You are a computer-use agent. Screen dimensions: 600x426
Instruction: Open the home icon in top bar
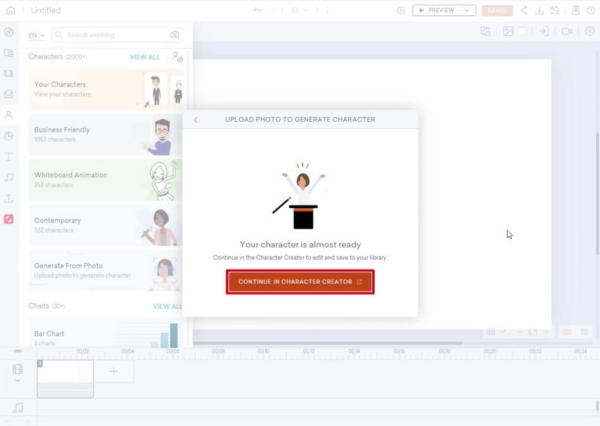point(10,10)
